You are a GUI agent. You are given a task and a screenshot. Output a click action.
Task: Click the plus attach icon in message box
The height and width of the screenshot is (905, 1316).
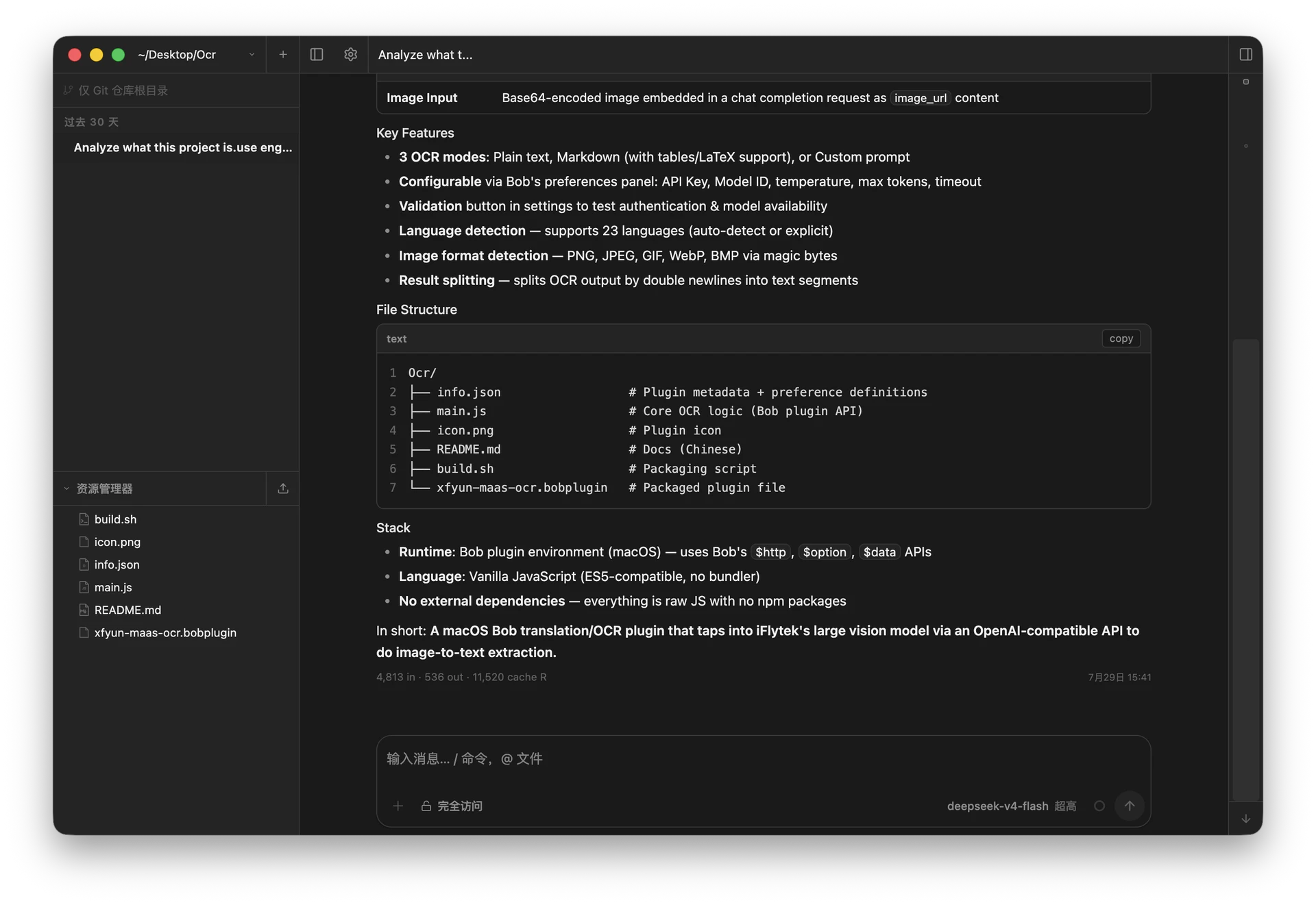(398, 806)
